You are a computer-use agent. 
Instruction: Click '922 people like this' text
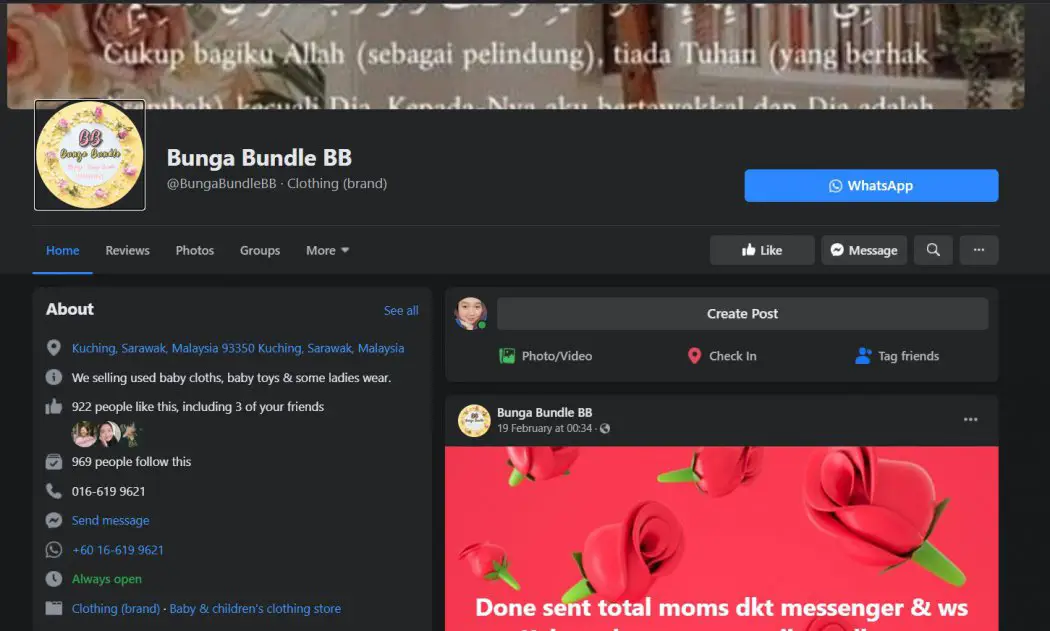point(198,407)
